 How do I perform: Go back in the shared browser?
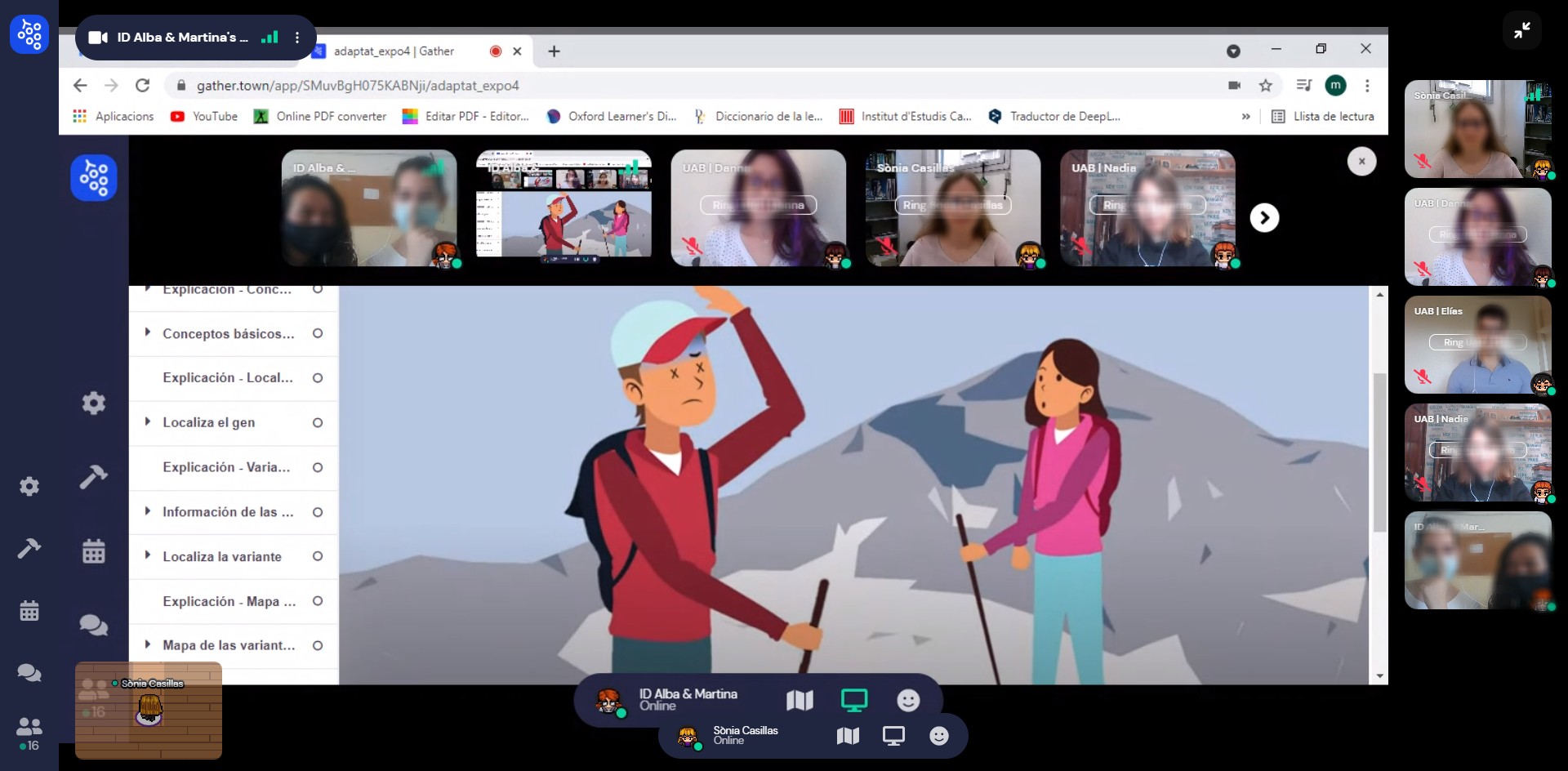(x=79, y=86)
